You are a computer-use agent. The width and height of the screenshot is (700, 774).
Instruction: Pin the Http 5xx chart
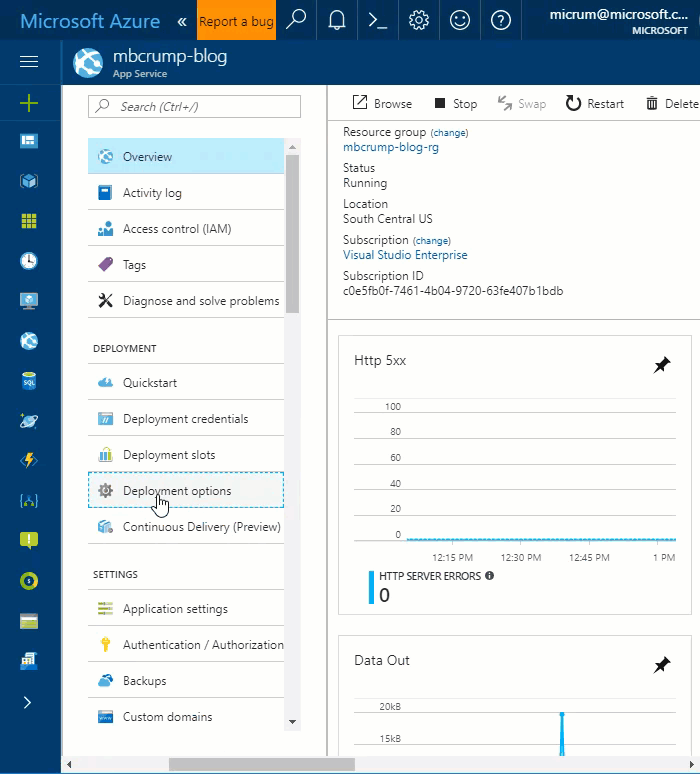pyautogui.click(x=661, y=365)
